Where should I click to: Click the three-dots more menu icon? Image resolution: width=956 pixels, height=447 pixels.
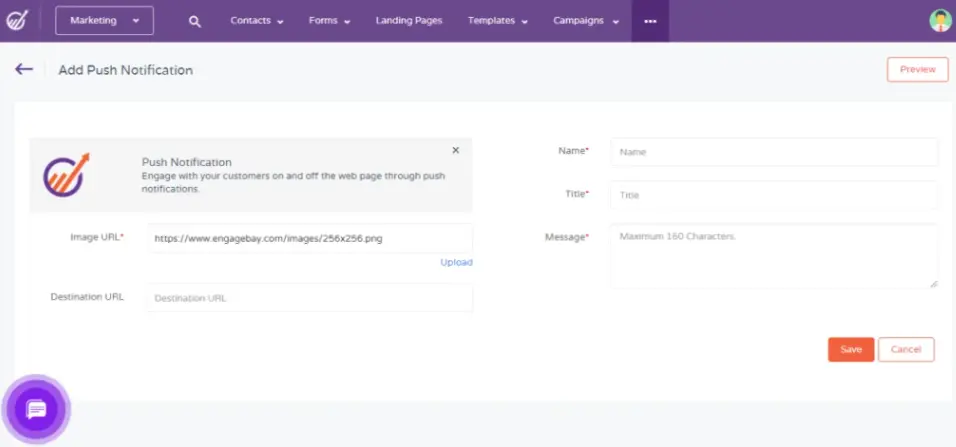coord(650,21)
